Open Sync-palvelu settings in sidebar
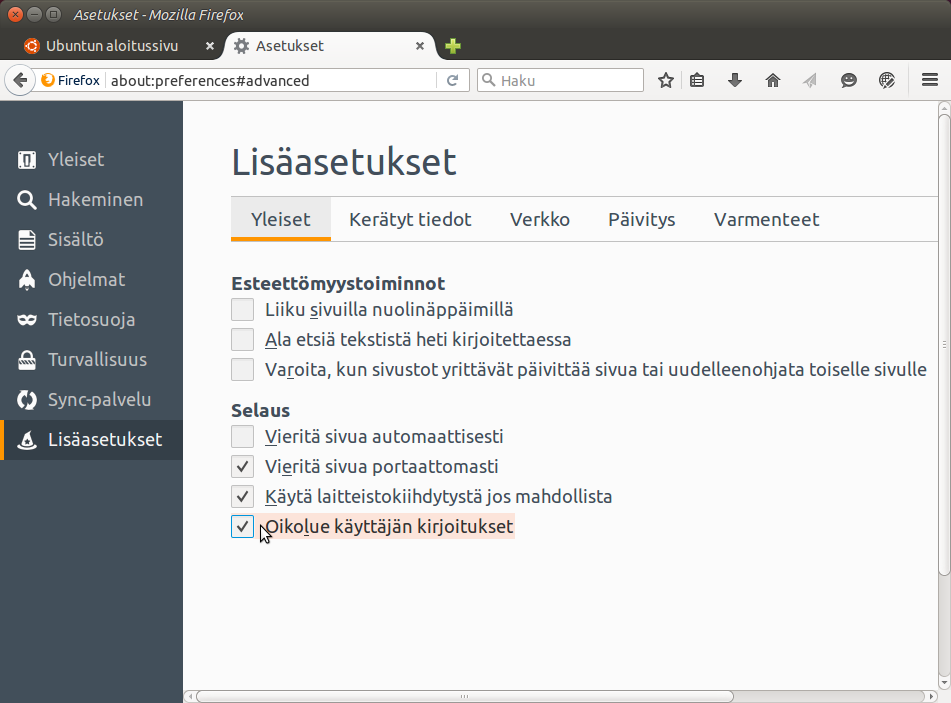The image size is (951, 703). point(99,400)
